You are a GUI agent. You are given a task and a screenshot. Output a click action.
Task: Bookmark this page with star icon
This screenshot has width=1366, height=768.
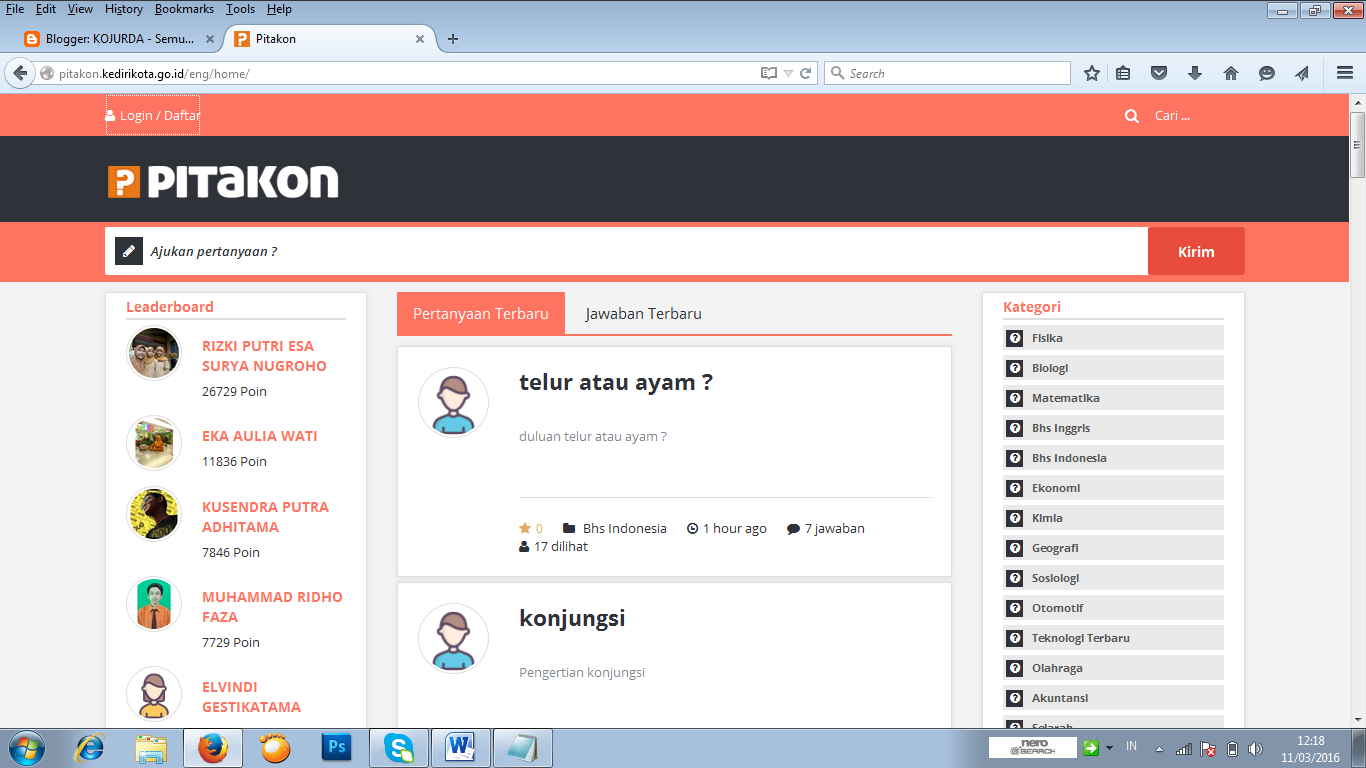click(x=1092, y=73)
